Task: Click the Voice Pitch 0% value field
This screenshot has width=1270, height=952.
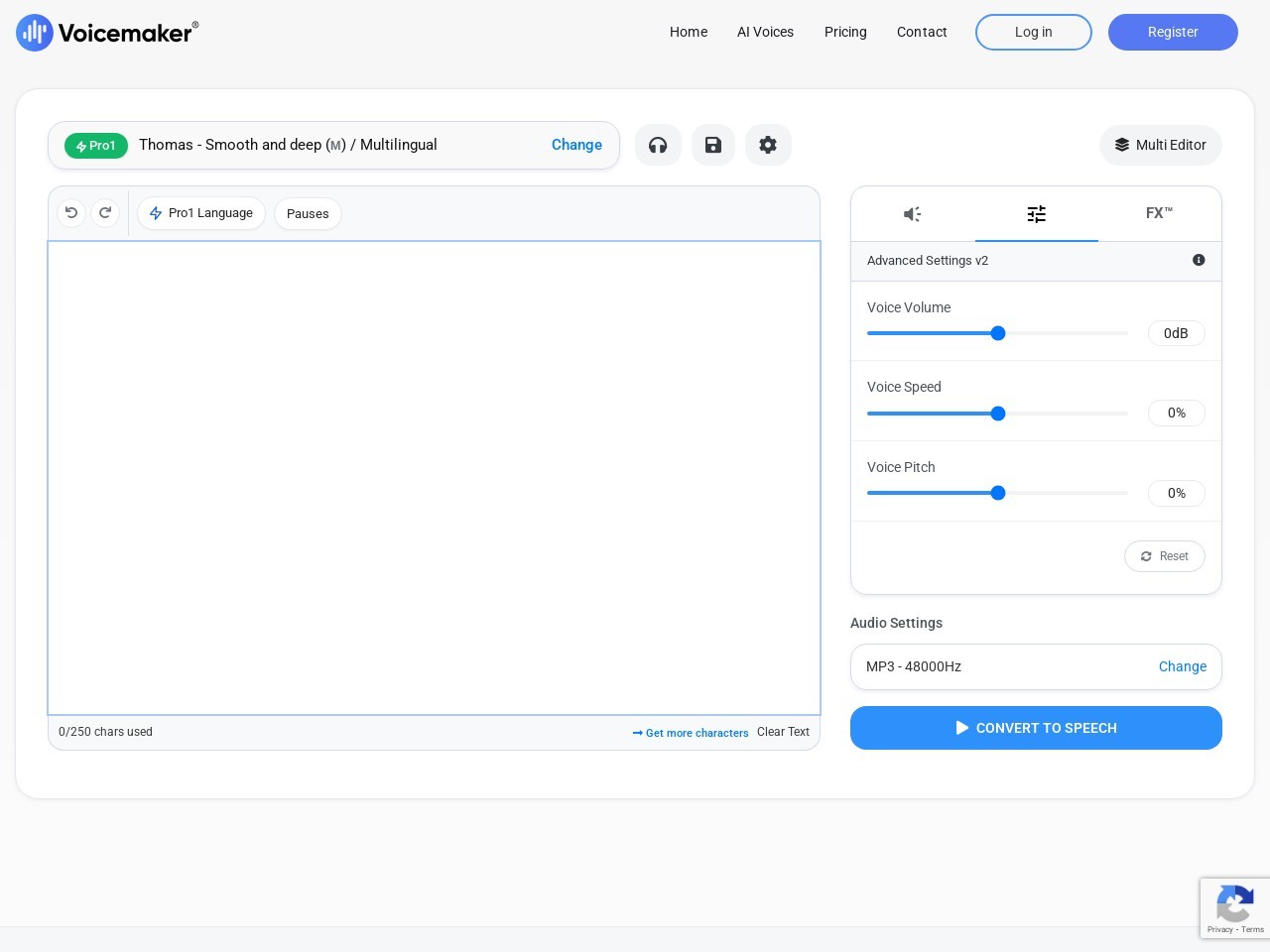Action: click(x=1177, y=493)
